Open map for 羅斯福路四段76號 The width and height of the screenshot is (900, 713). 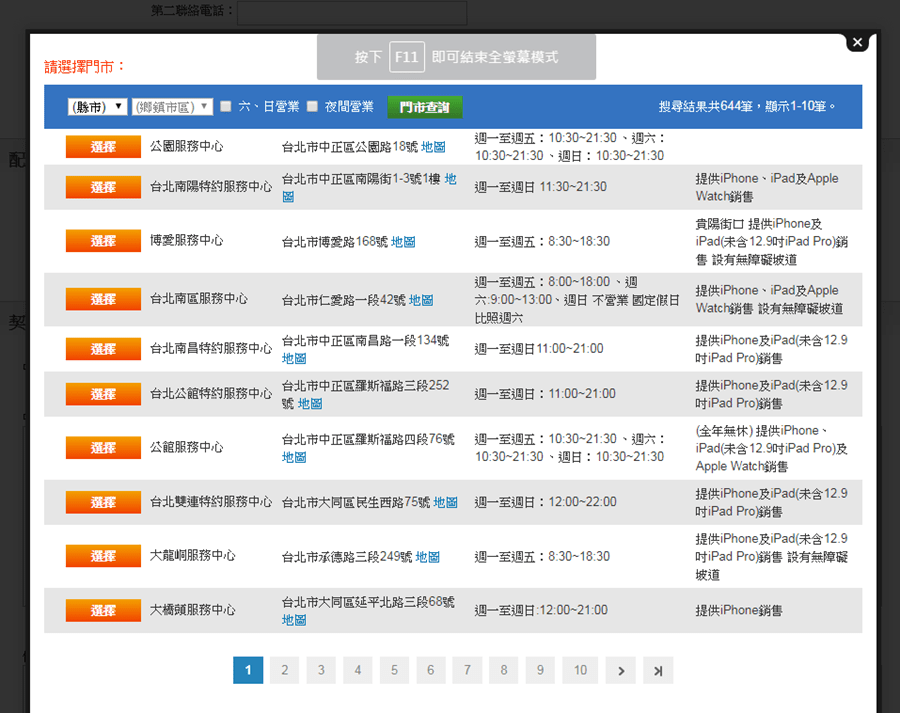tap(294, 458)
